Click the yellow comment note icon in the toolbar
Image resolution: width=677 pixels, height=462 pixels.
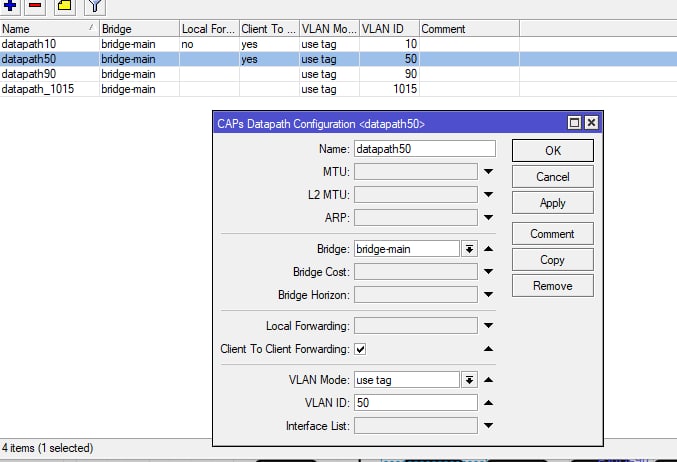[64, 6]
